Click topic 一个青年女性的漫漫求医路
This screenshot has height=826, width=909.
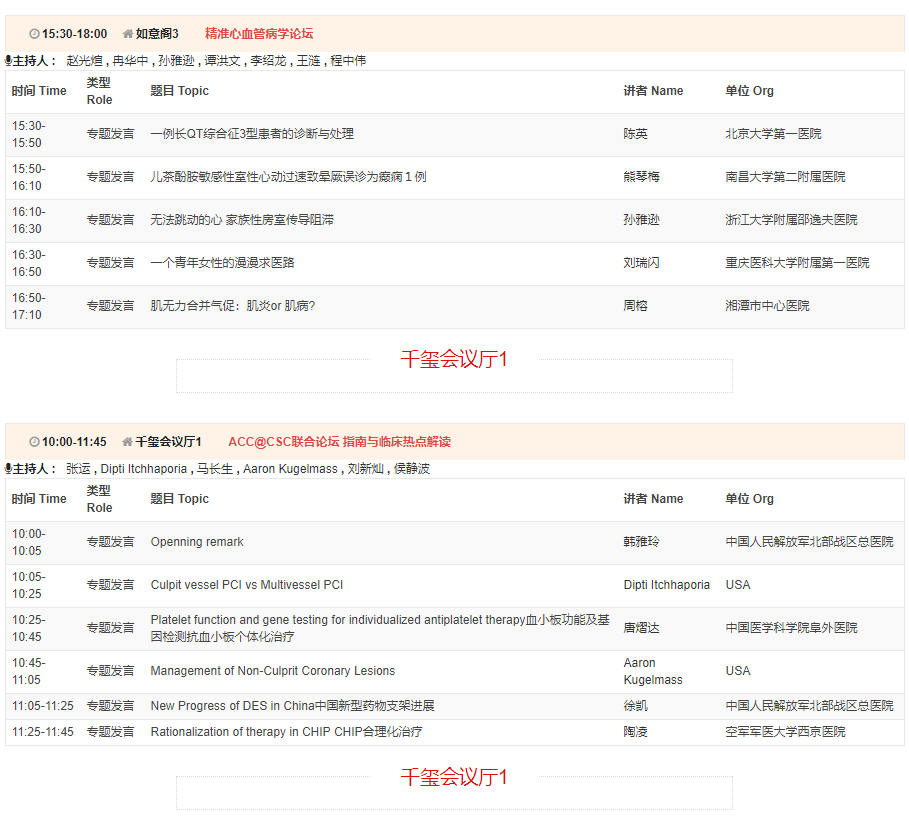pyautogui.click(x=223, y=263)
